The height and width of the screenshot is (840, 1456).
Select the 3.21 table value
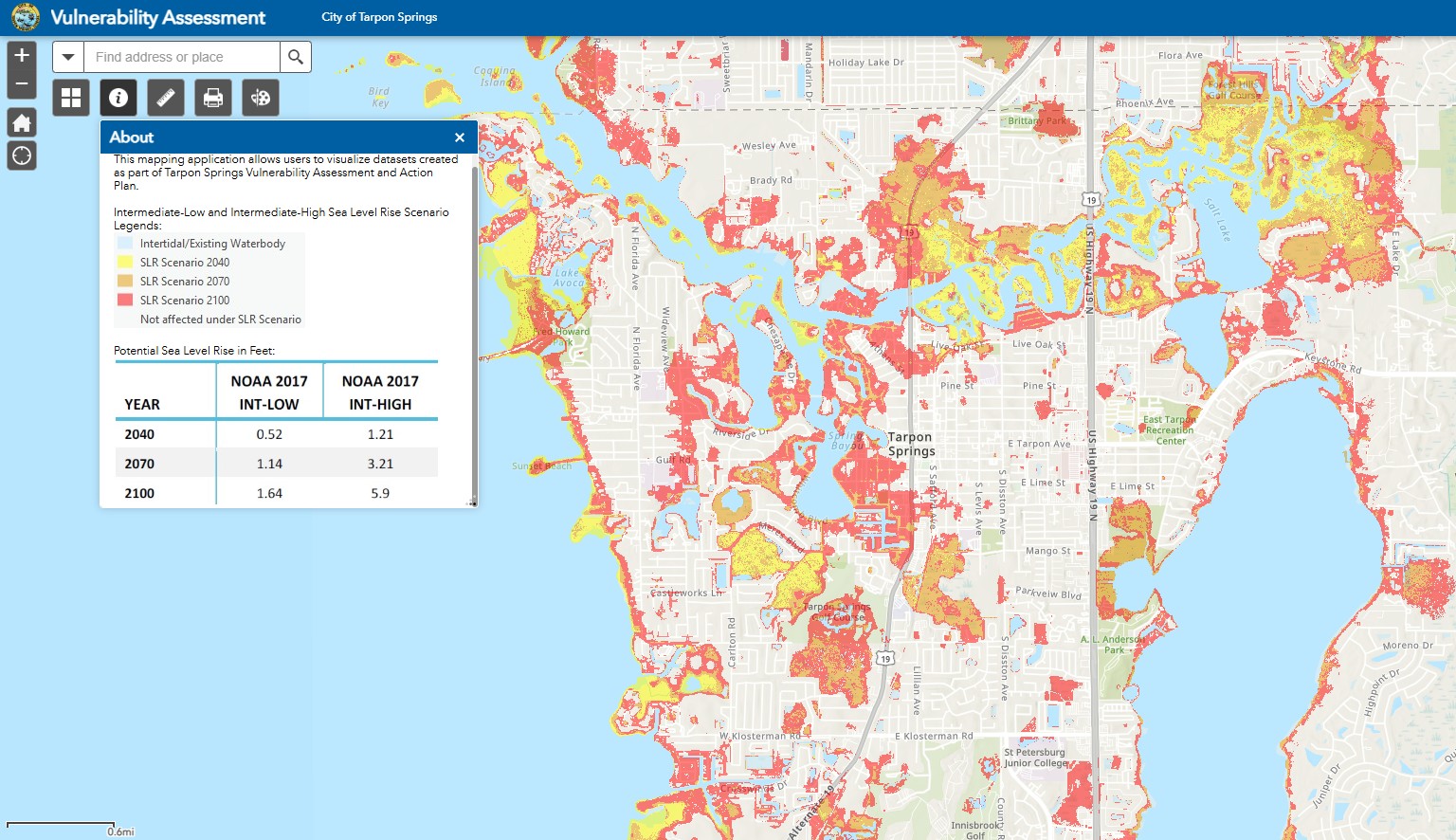pos(380,464)
